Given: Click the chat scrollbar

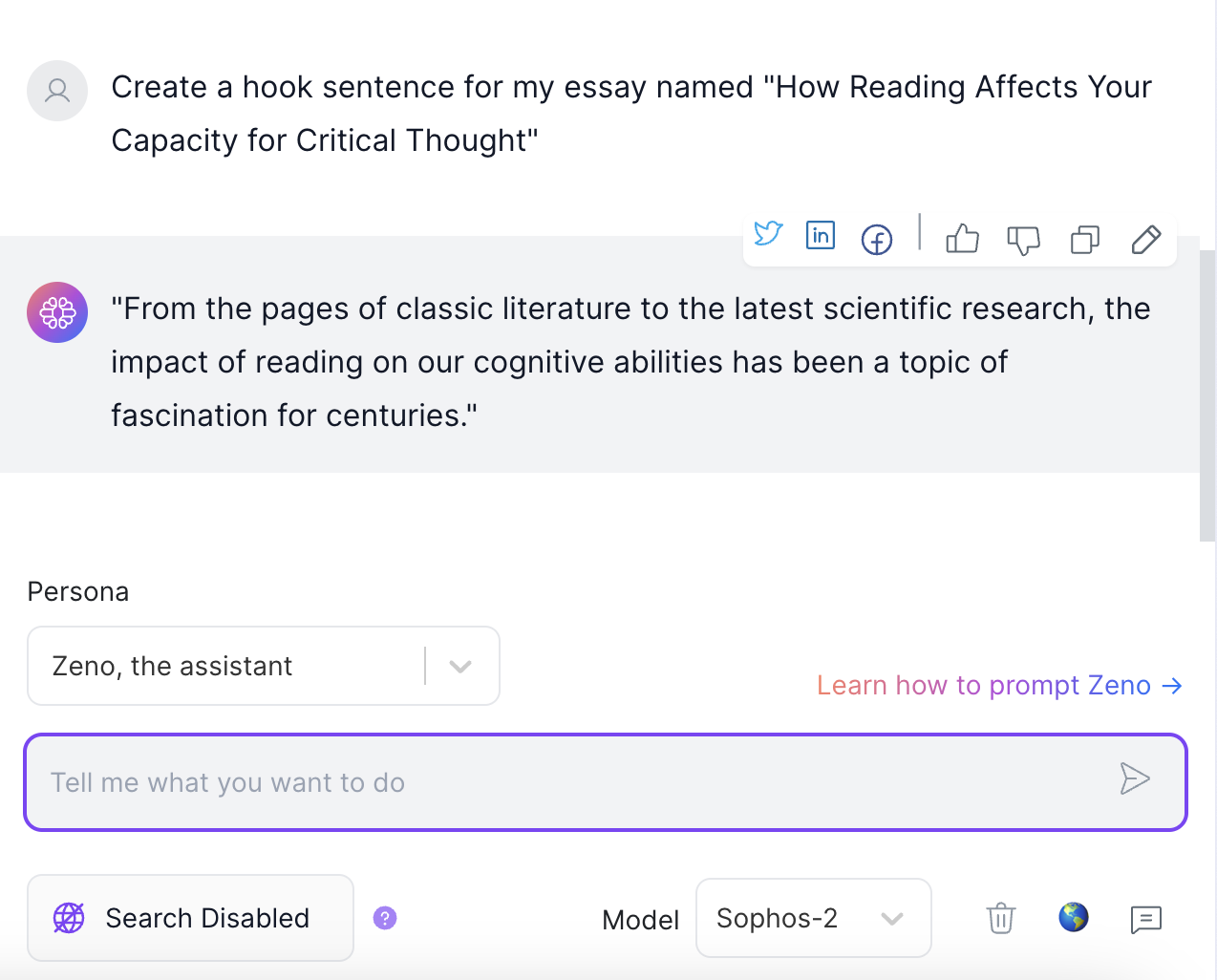Looking at the screenshot, I should (1207, 396).
